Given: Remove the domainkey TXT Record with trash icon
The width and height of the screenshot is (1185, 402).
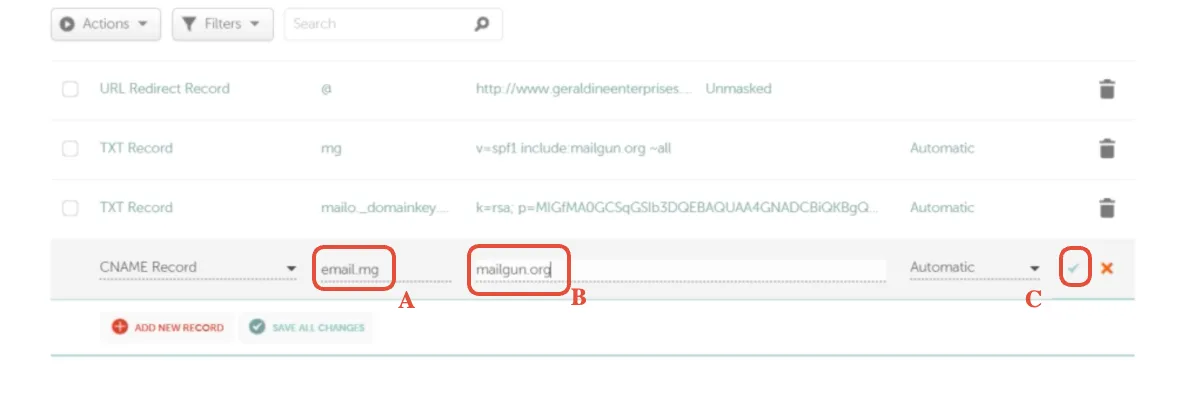Looking at the screenshot, I should click(x=1106, y=208).
